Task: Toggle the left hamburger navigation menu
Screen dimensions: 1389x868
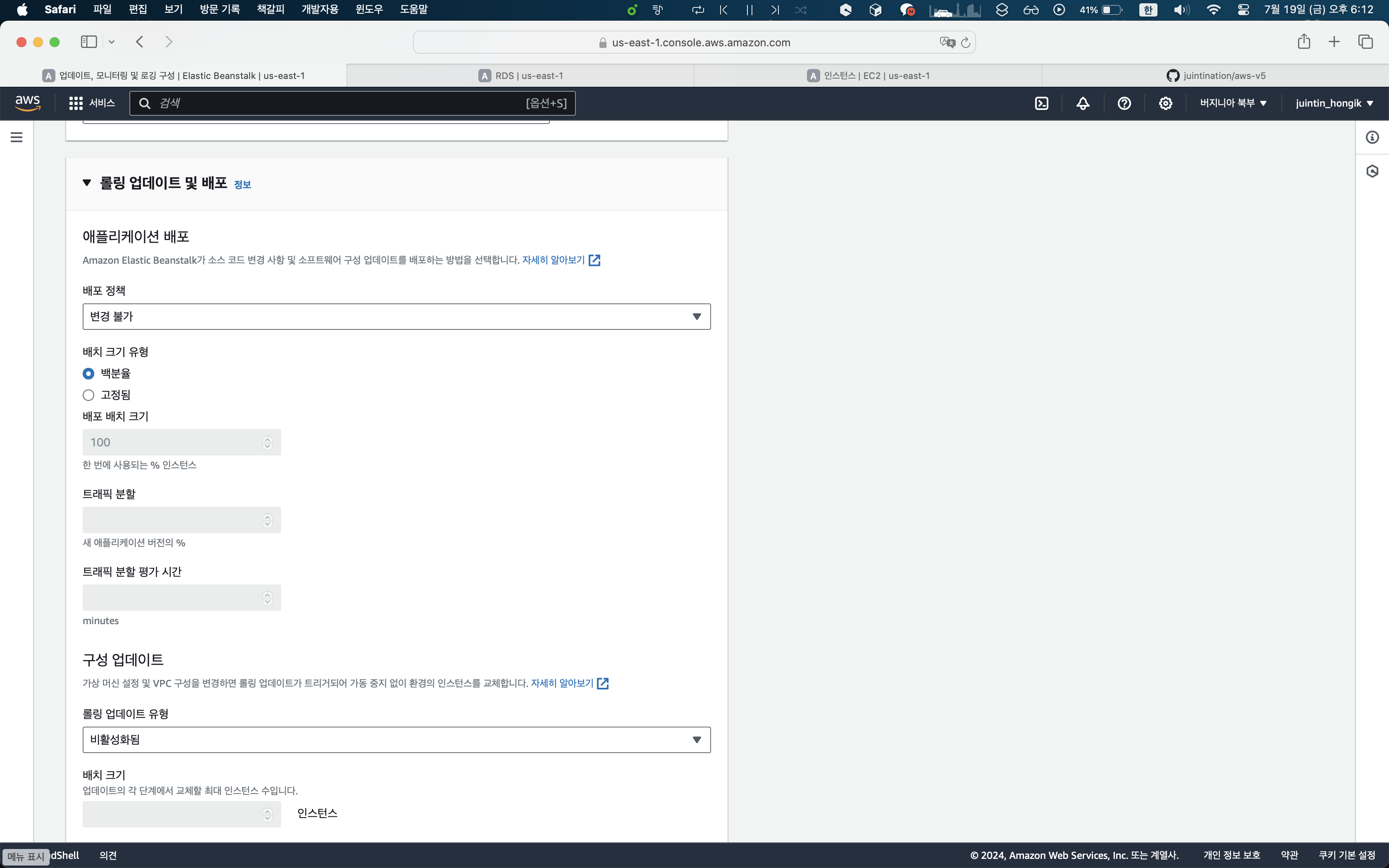Action: point(17,137)
